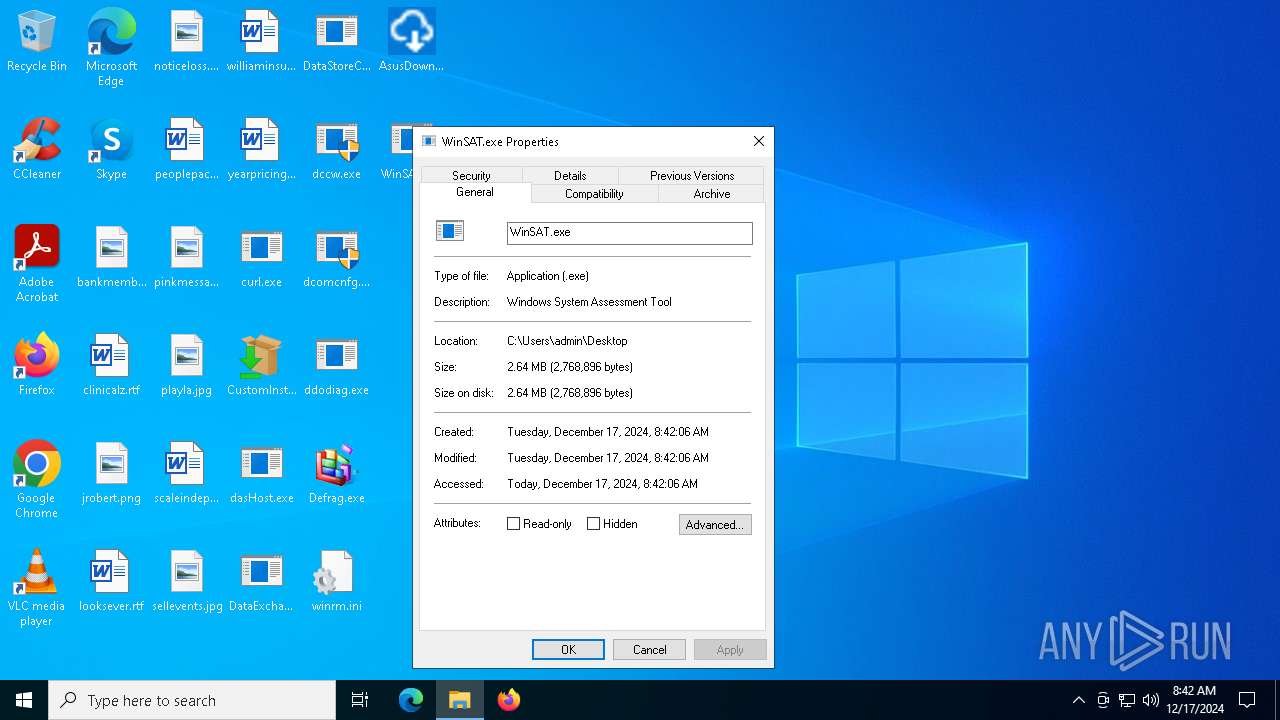Select the CCleaner desktop shortcut
Image resolution: width=1280 pixels, height=720 pixels.
click(37, 150)
